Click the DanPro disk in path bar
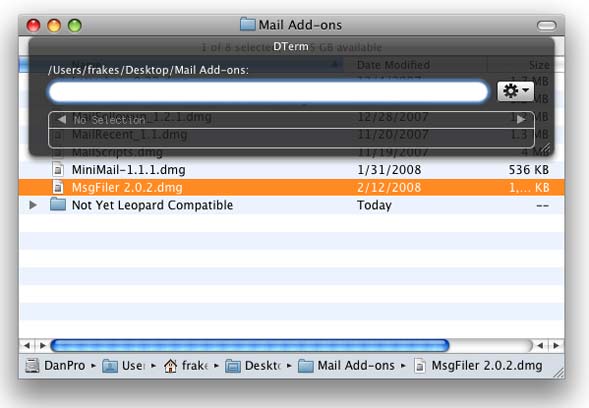The image size is (589, 408). [x=55, y=366]
